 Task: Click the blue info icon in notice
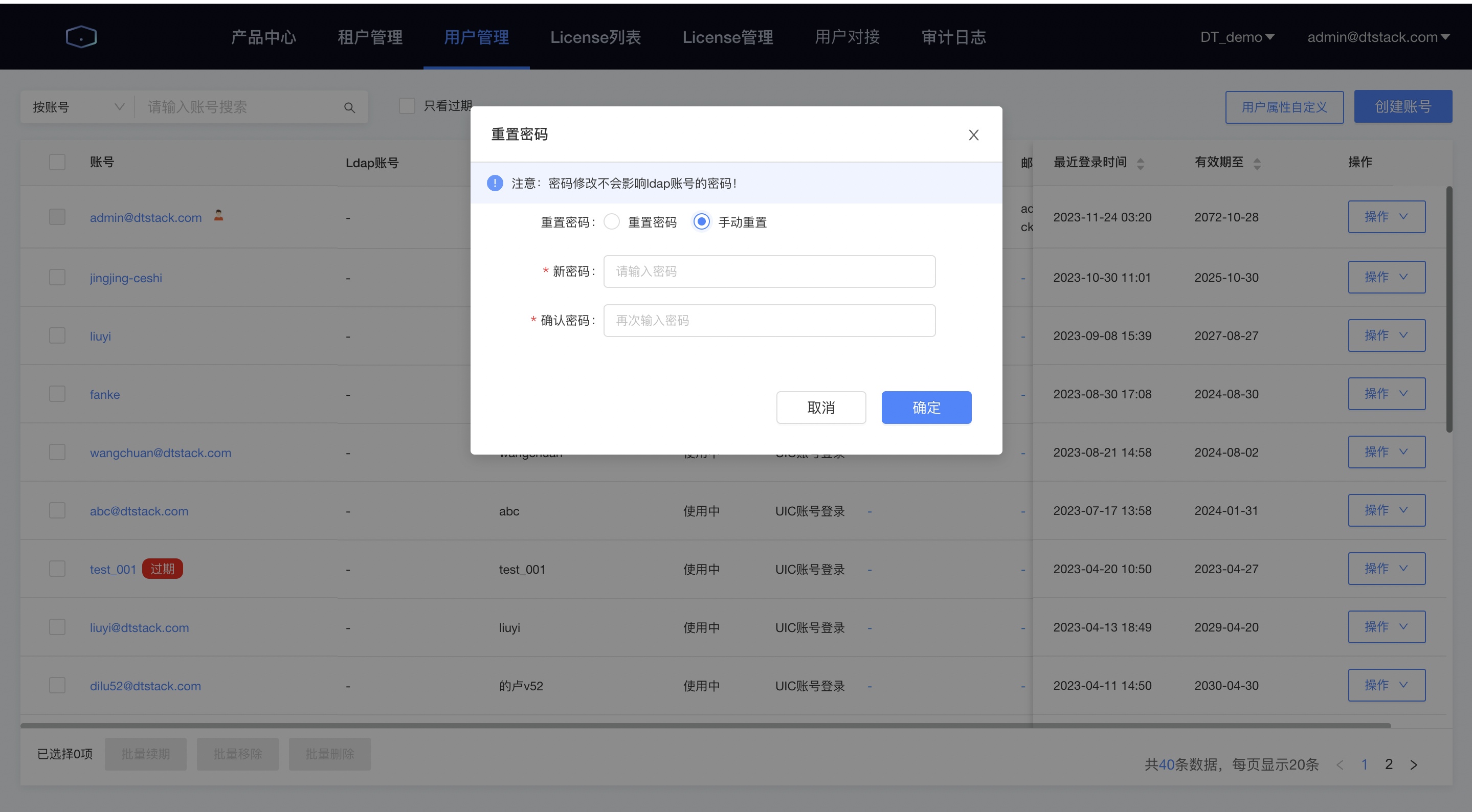(x=495, y=183)
